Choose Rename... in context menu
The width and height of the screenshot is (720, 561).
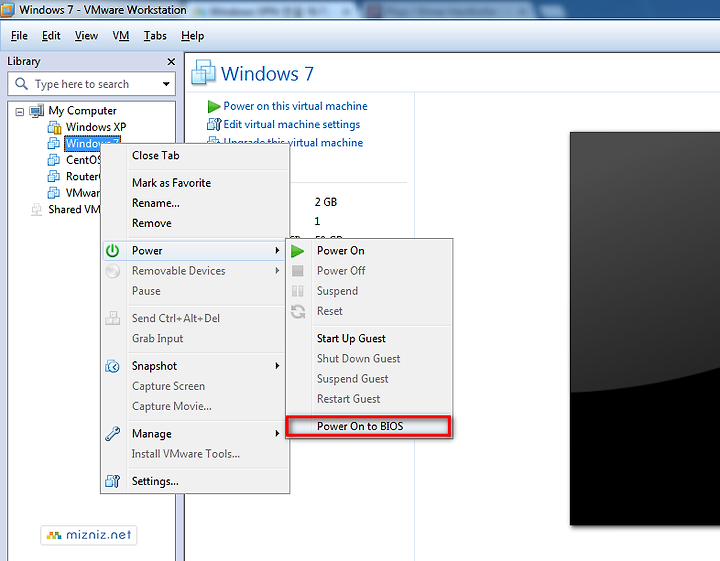(195, 203)
